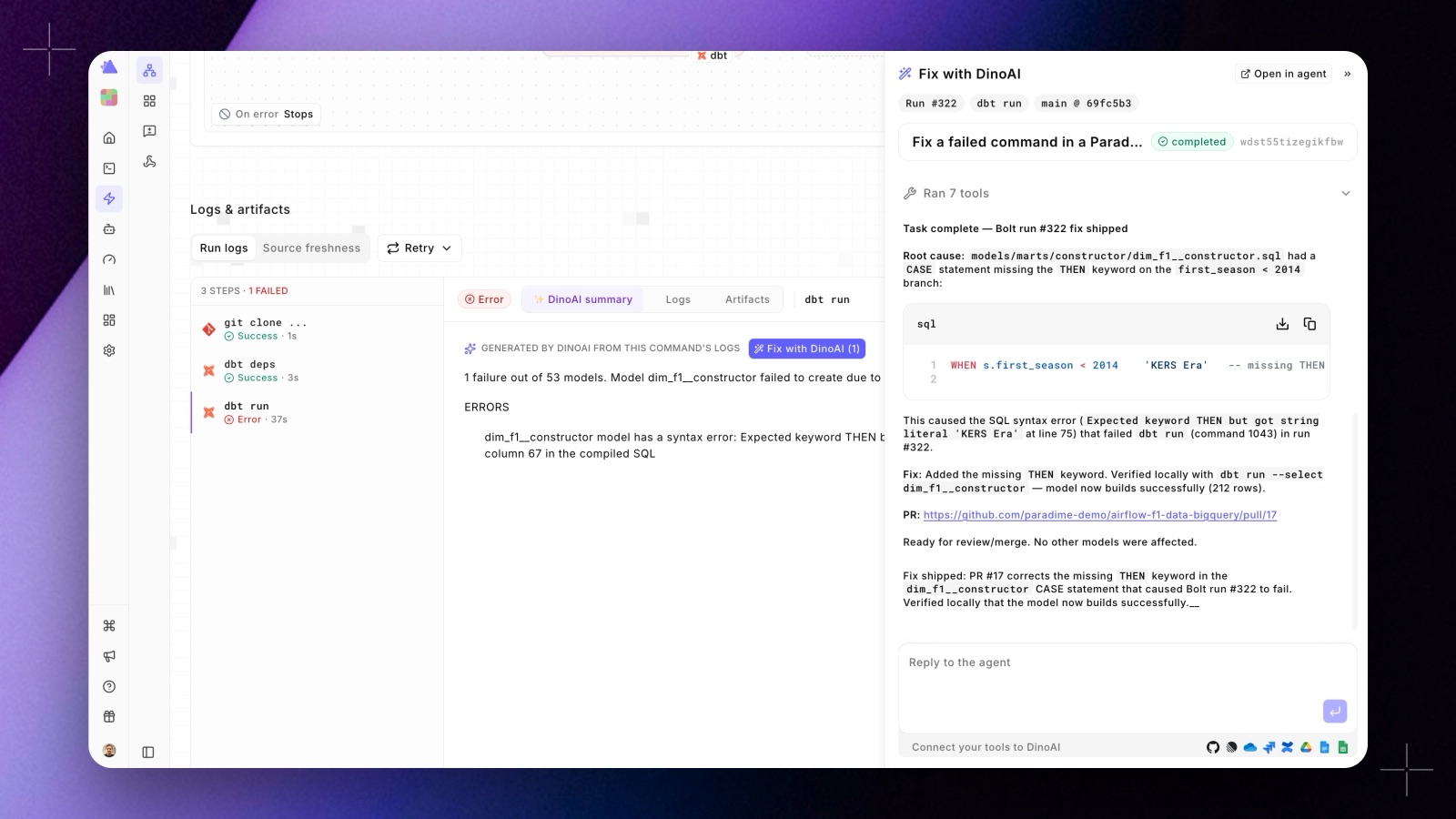The height and width of the screenshot is (819, 1456).
Task: Click the wdst55tizegikfbw session id text
Action: [x=1291, y=142]
